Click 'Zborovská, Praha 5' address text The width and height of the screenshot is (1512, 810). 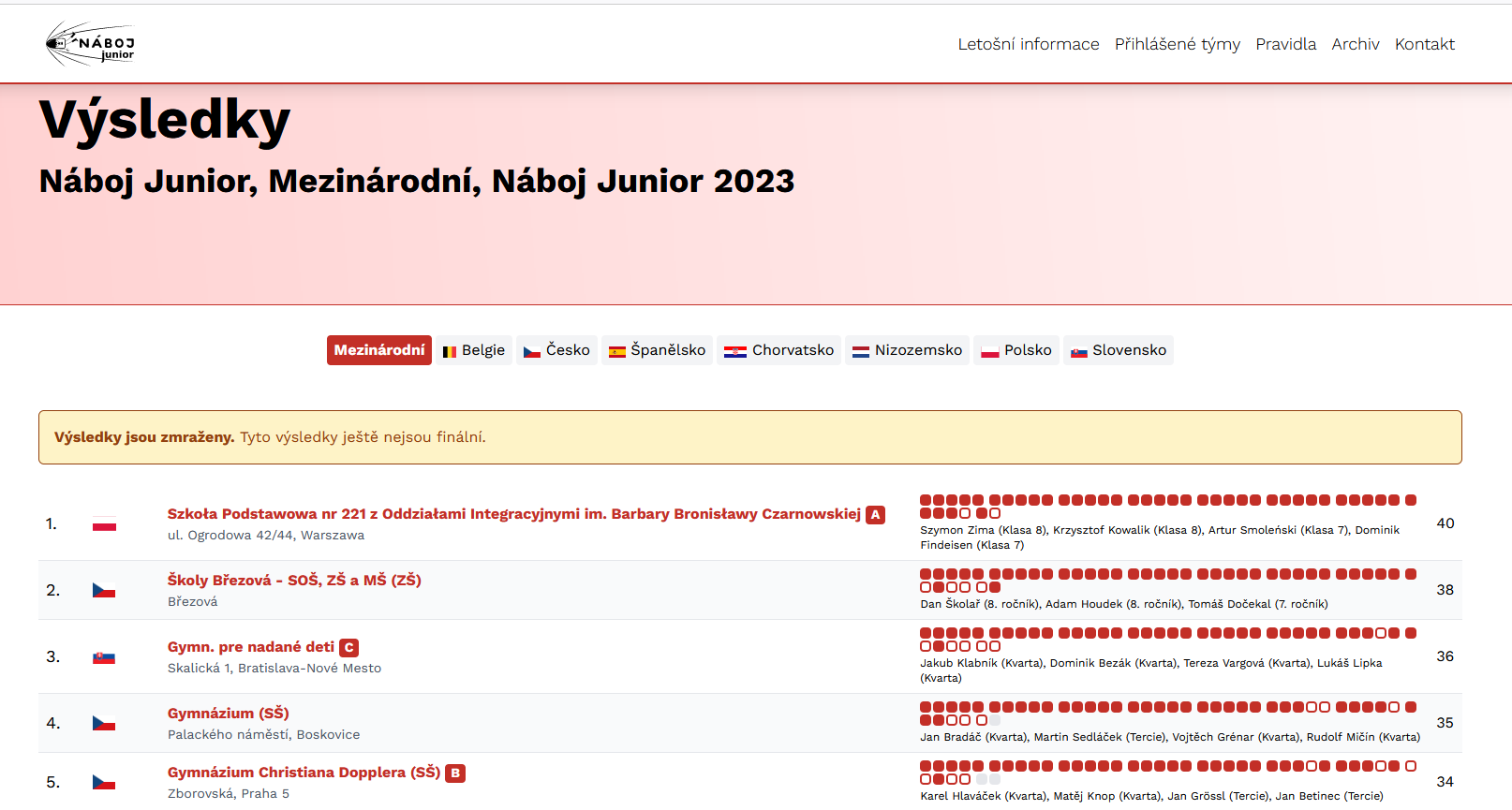click(229, 794)
